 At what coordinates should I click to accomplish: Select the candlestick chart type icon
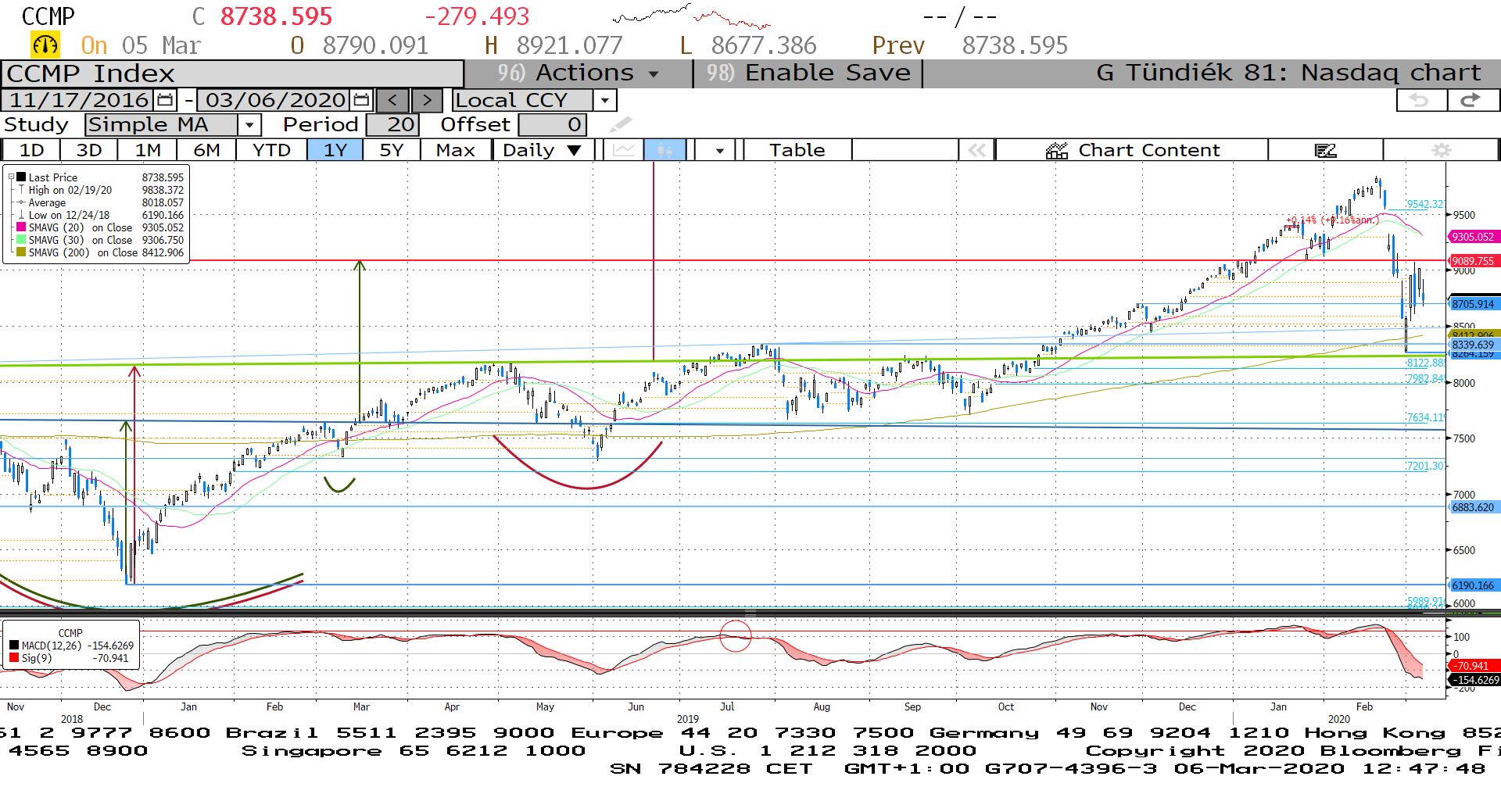[x=665, y=150]
